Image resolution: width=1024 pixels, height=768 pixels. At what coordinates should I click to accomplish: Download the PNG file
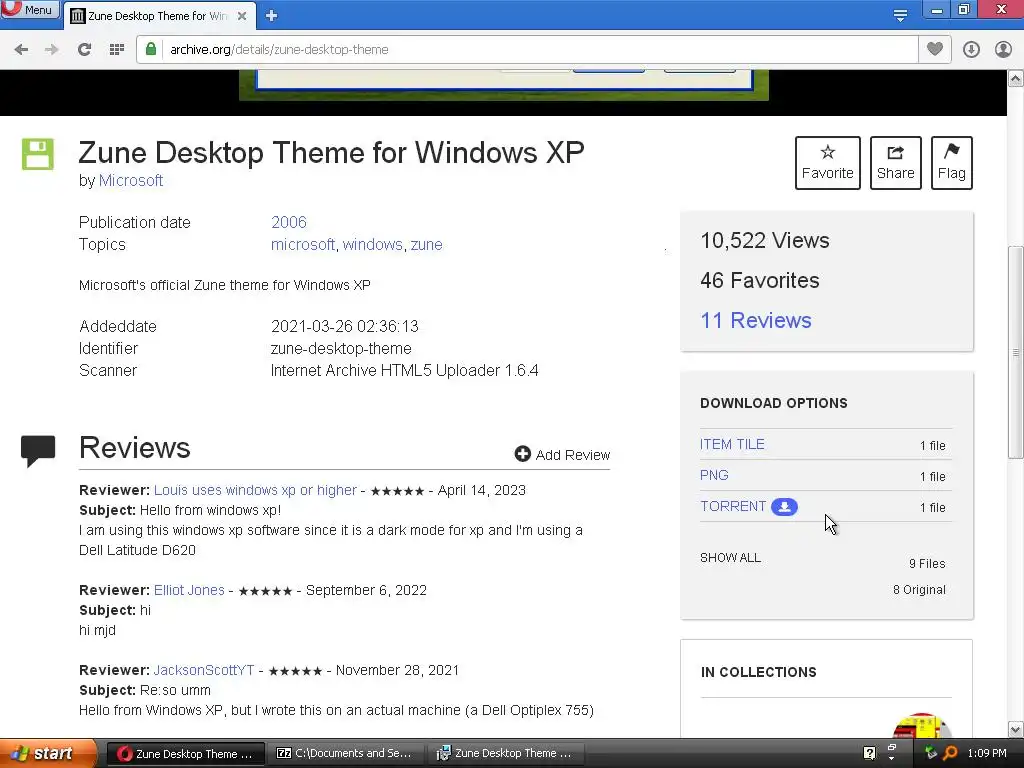point(714,475)
